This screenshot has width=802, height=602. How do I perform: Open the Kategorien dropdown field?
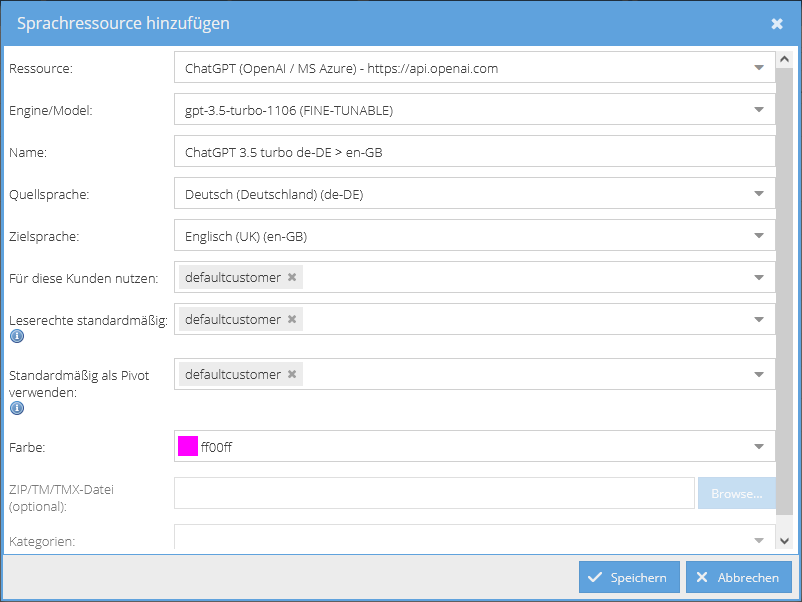(475, 538)
